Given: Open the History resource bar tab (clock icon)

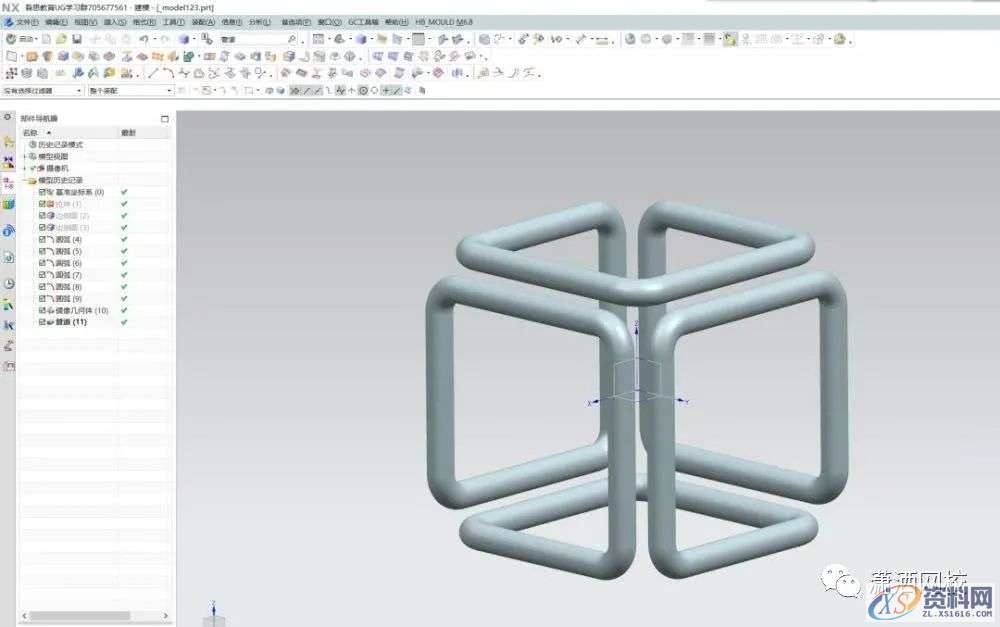Looking at the screenshot, I should coord(9,283).
